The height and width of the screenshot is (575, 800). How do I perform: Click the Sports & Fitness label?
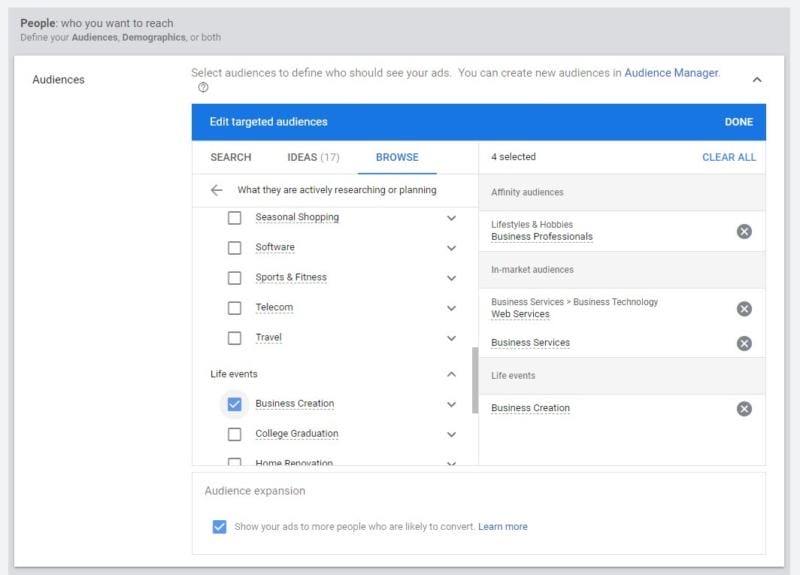291,278
